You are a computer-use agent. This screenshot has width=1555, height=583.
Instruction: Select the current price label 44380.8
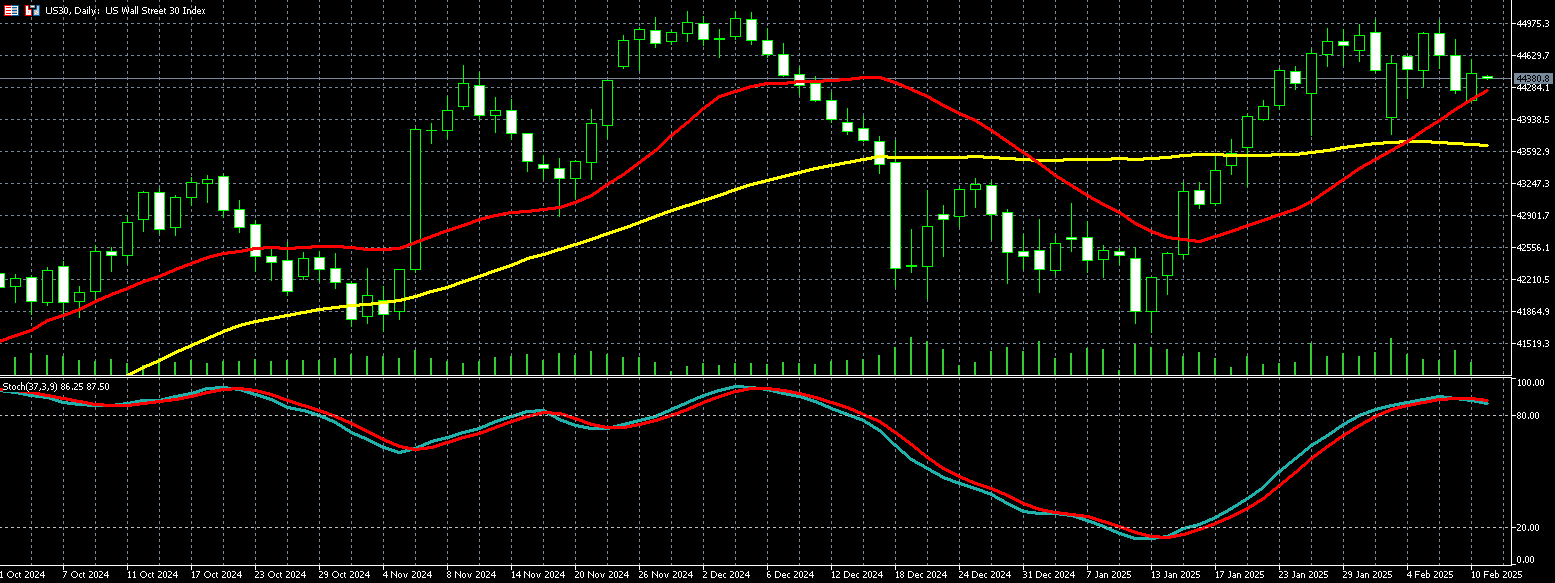(x=1532, y=78)
